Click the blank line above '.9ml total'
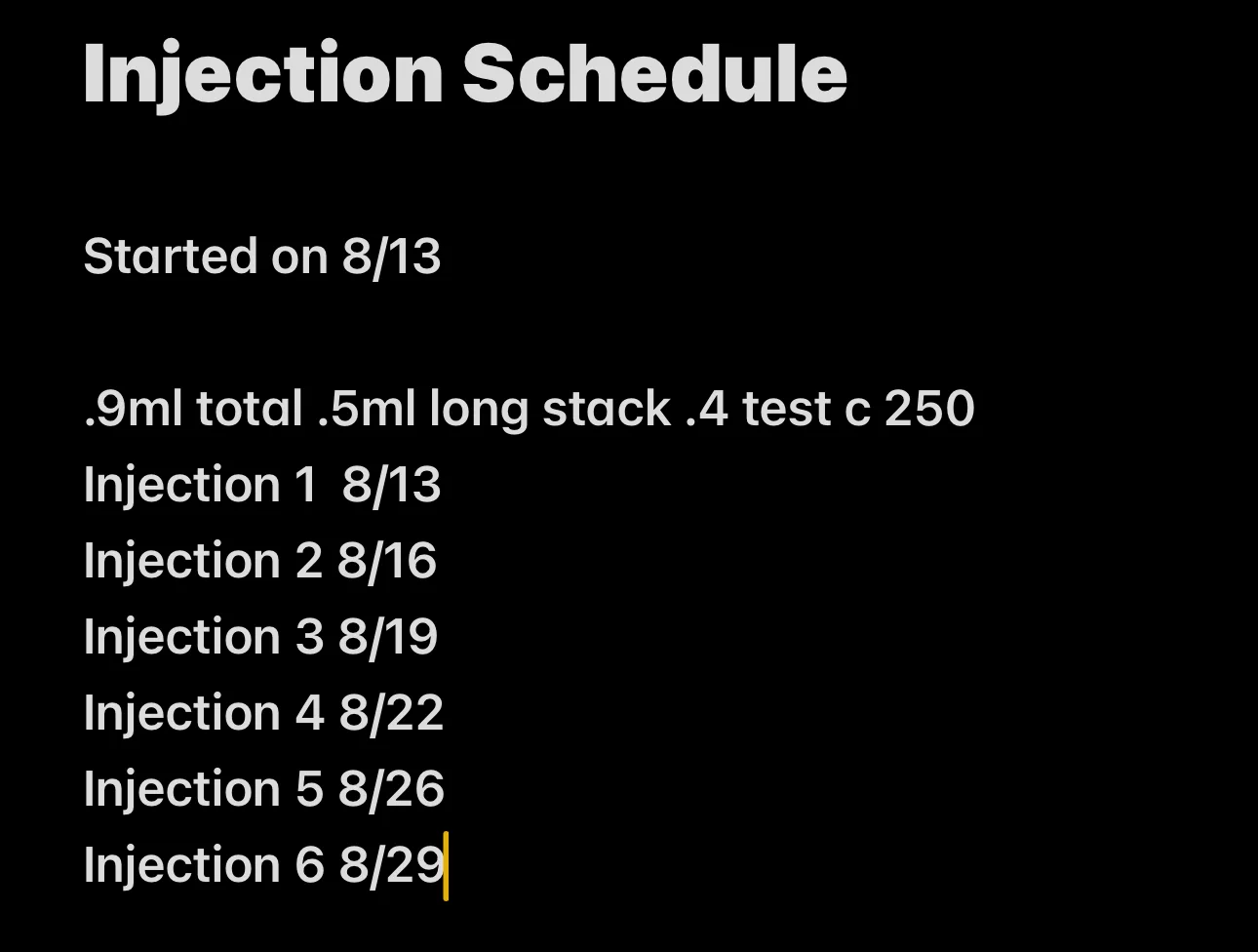 click(629, 334)
